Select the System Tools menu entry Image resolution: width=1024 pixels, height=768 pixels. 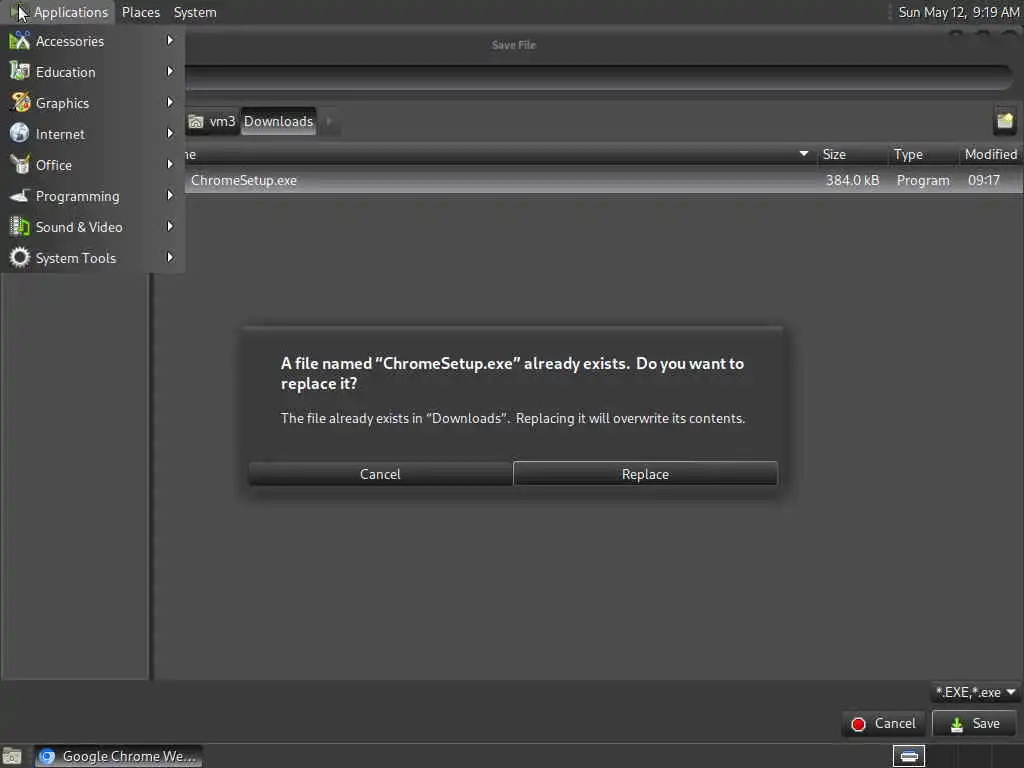(x=93, y=257)
